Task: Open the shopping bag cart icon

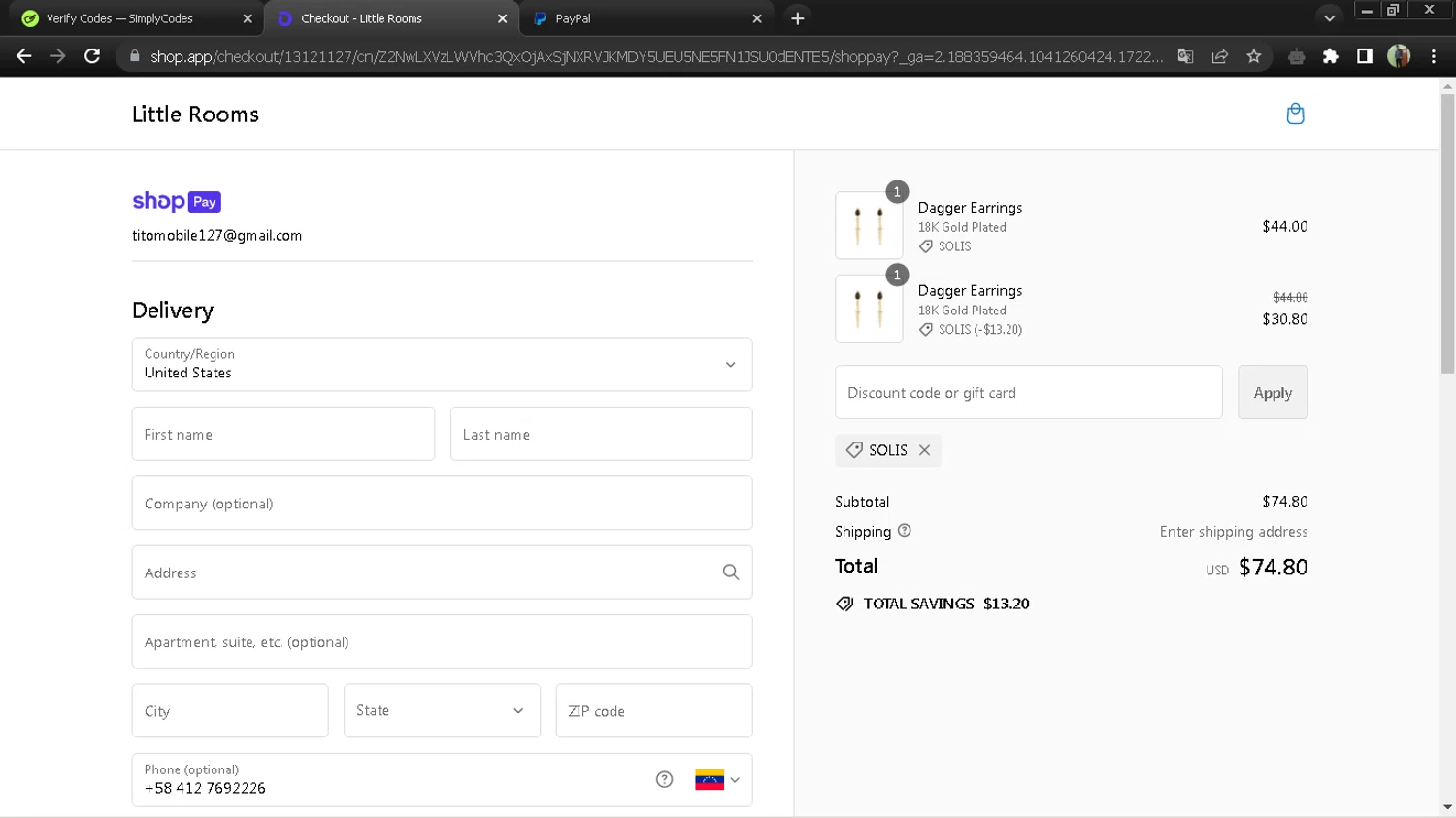Action: coord(1295,114)
